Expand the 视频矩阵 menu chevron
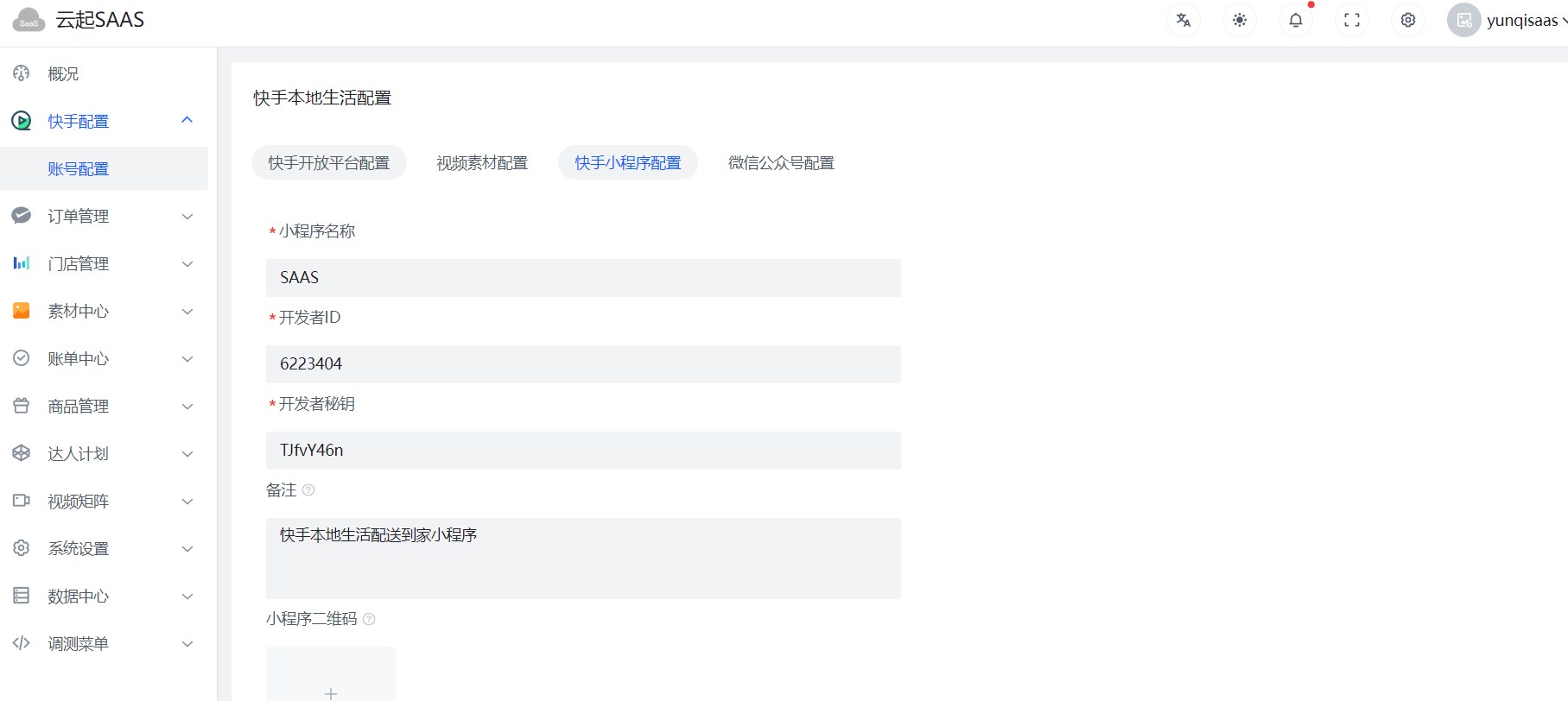The height and width of the screenshot is (701, 1568). tap(187, 502)
